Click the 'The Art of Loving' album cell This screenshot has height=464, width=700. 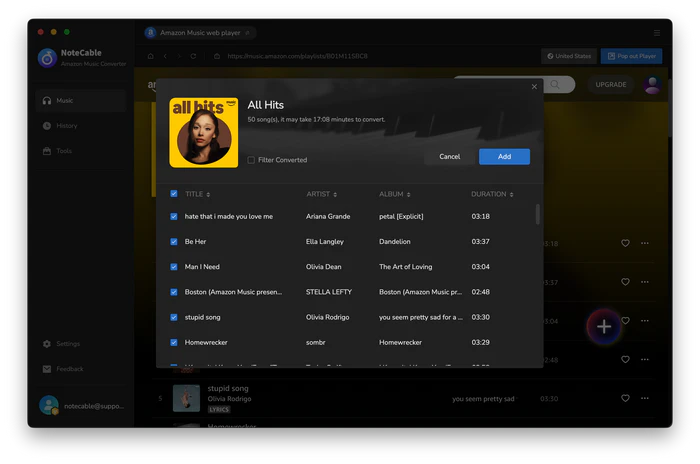pyautogui.click(x=405, y=267)
